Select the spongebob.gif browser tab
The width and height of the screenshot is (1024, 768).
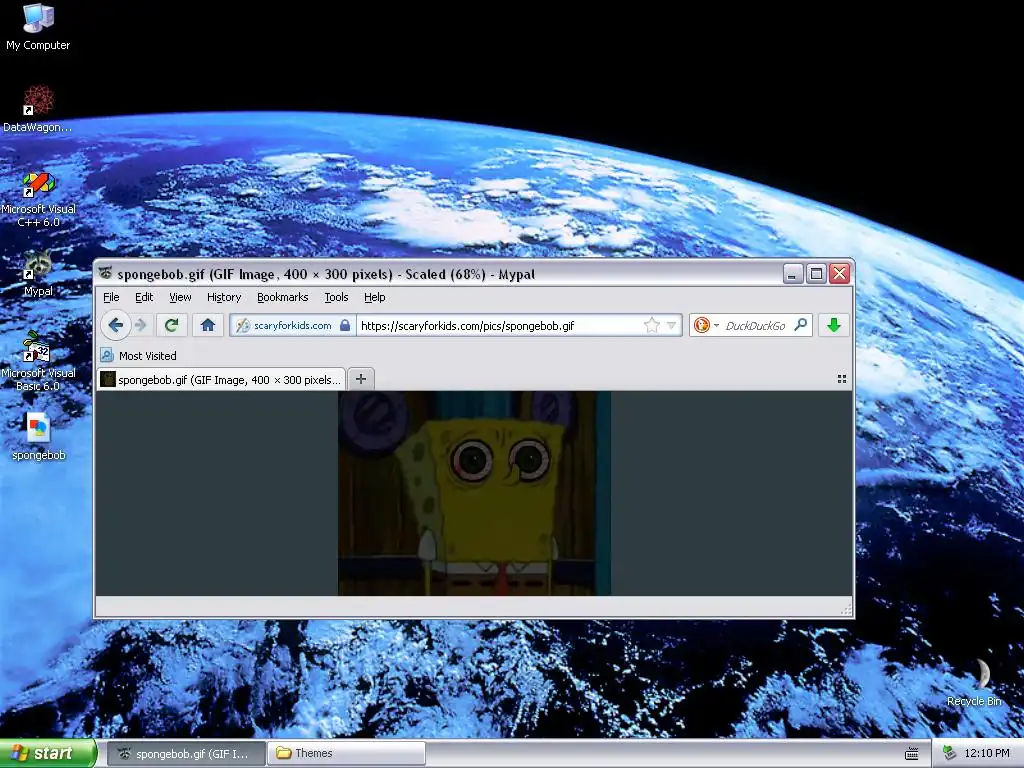[x=221, y=379]
